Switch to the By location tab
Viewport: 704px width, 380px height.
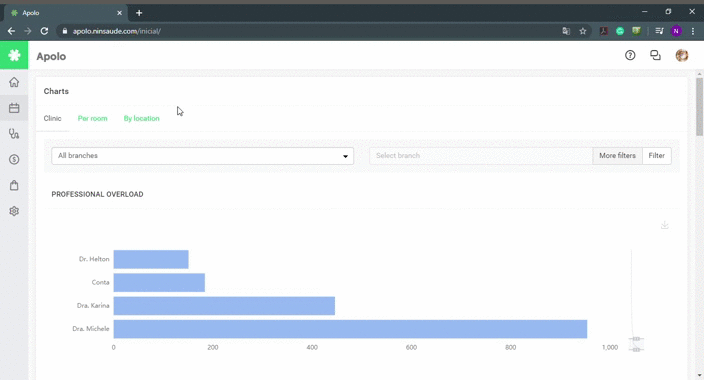(x=141, y=119)
